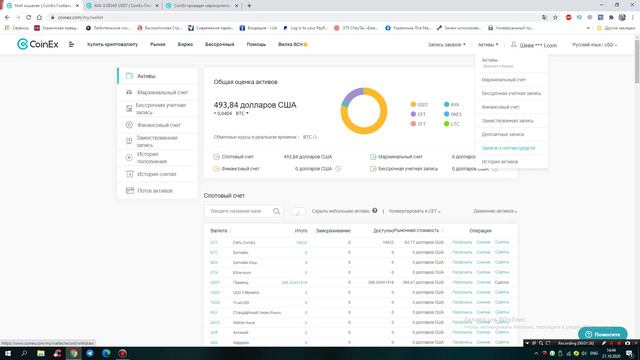The image size is (640, 360).
Task: Click Пополнить in the CET row
Action: click(462, 242)
